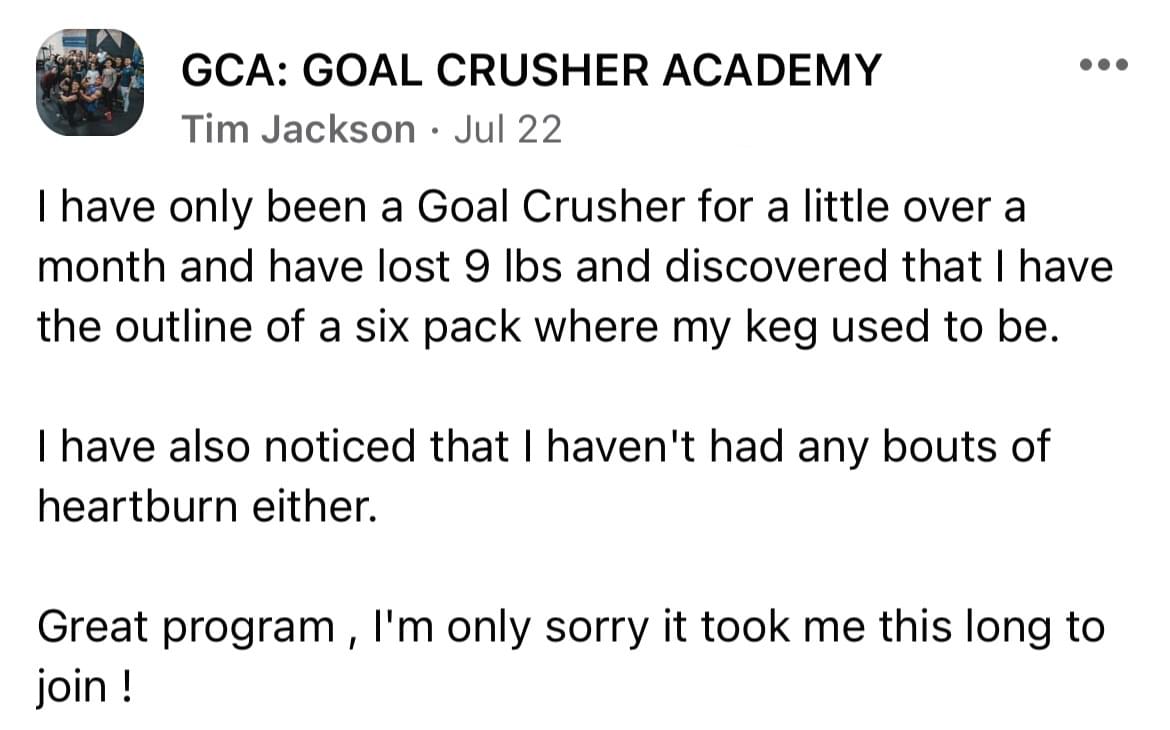This screenshot has width=1170, height=730.
Task: Click the paragraph about losing 9 lbs
Action: 575,266
